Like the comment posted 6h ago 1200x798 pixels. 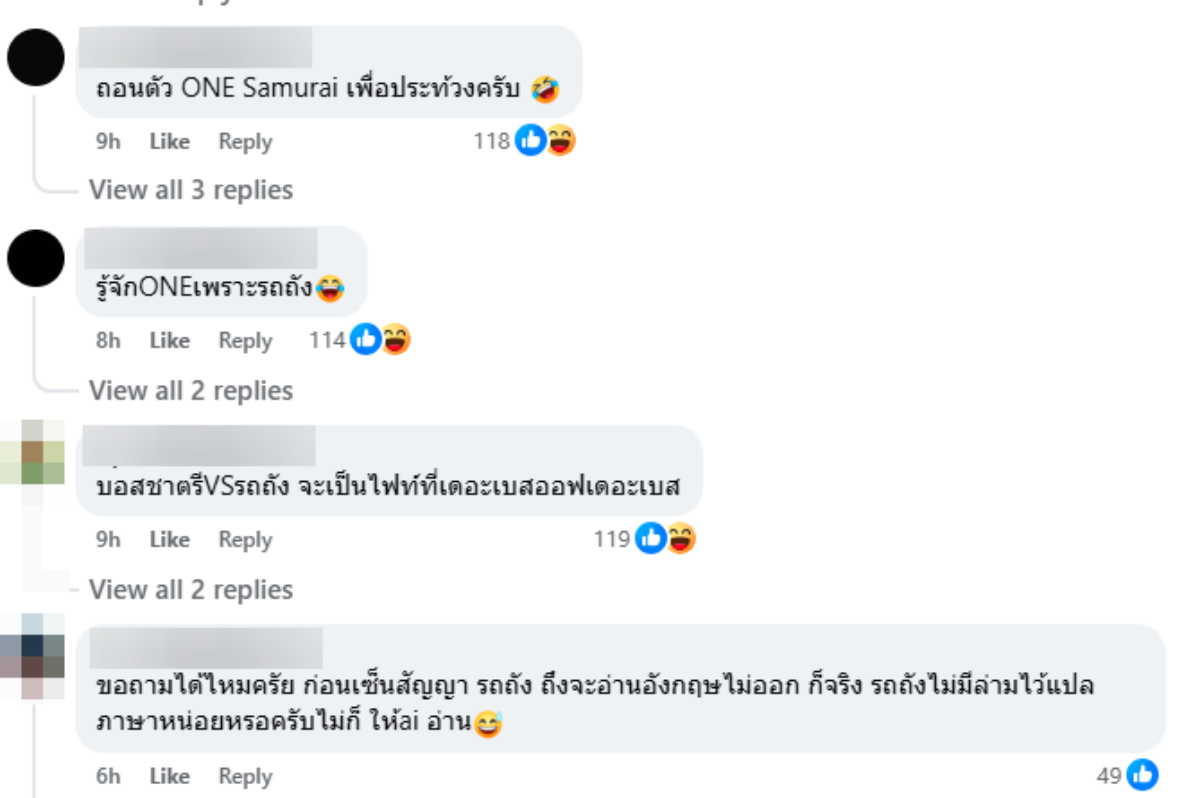tap(169, 776)
